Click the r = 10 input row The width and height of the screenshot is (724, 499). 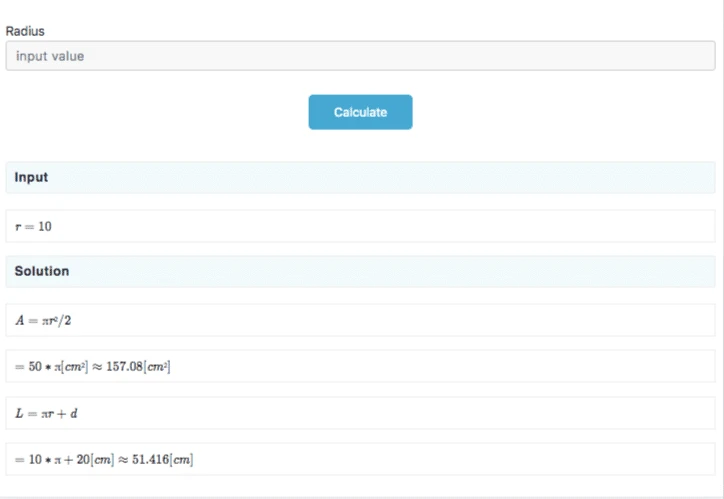[x=360, y=226]
